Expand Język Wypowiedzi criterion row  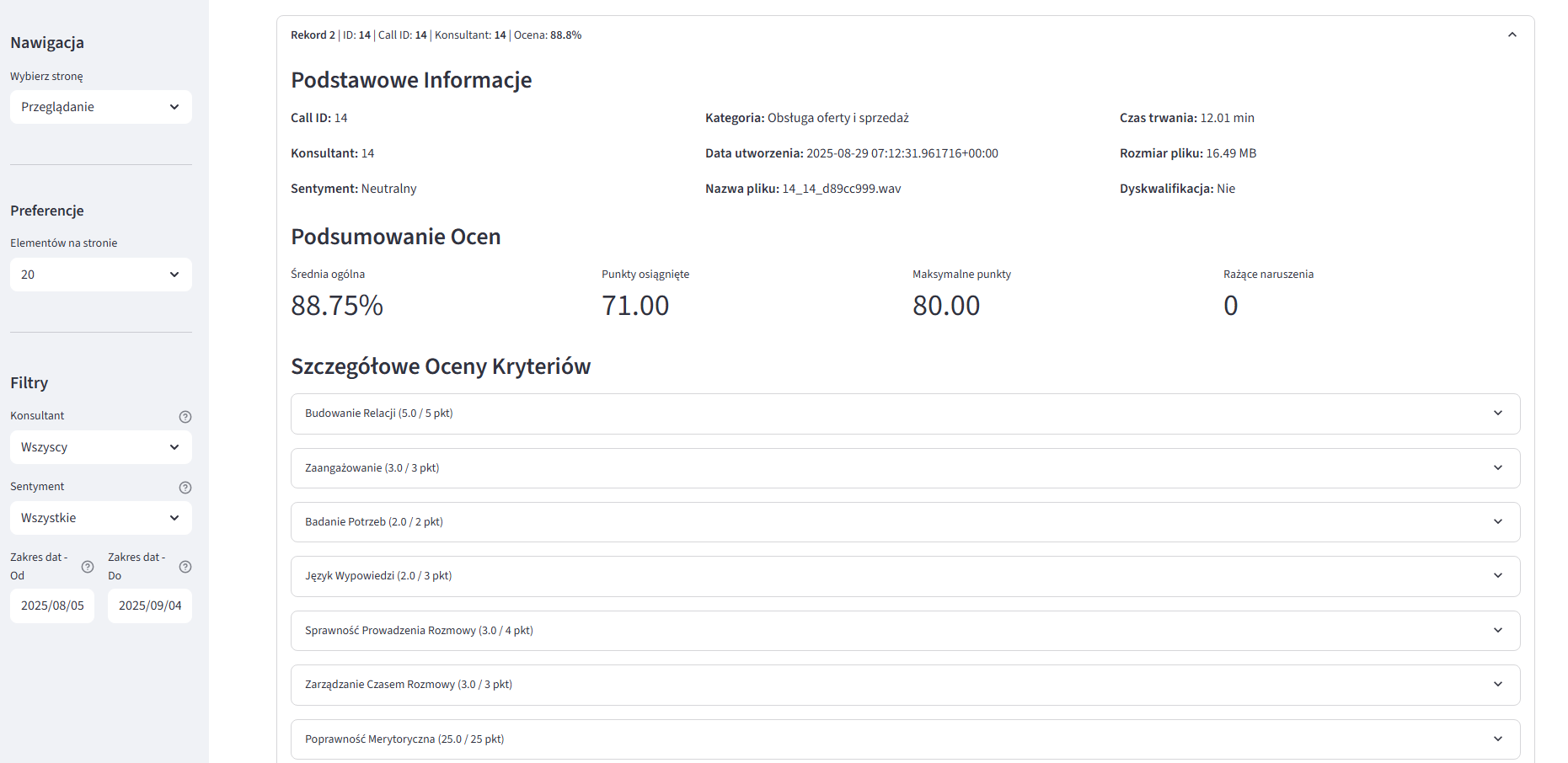(x=905, y=576)
